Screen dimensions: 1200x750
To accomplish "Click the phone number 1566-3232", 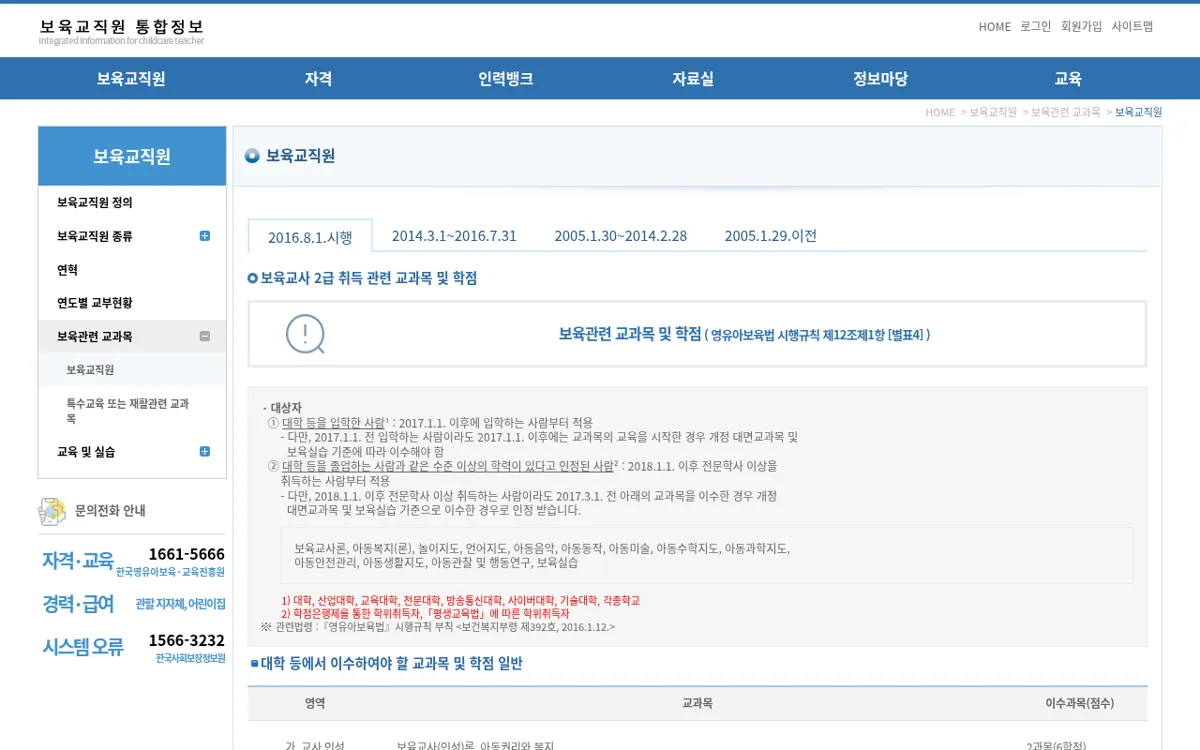I will 187,640.
